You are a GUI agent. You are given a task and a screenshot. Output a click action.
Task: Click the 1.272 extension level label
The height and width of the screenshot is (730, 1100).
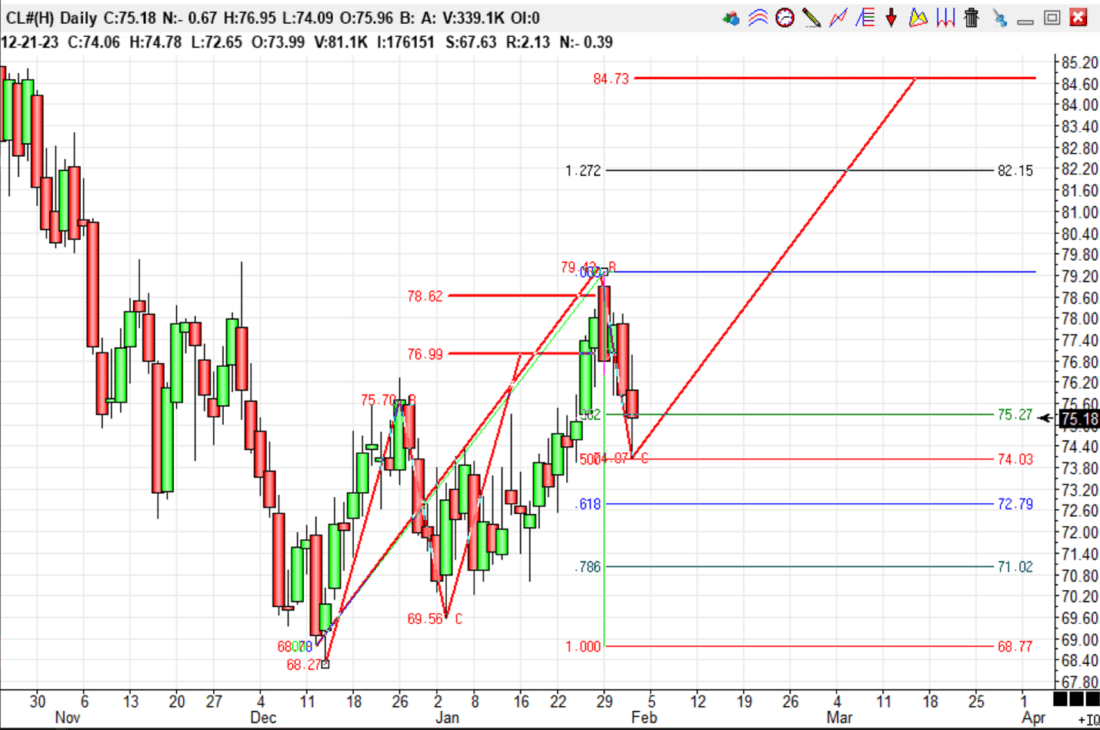point(583,171)
